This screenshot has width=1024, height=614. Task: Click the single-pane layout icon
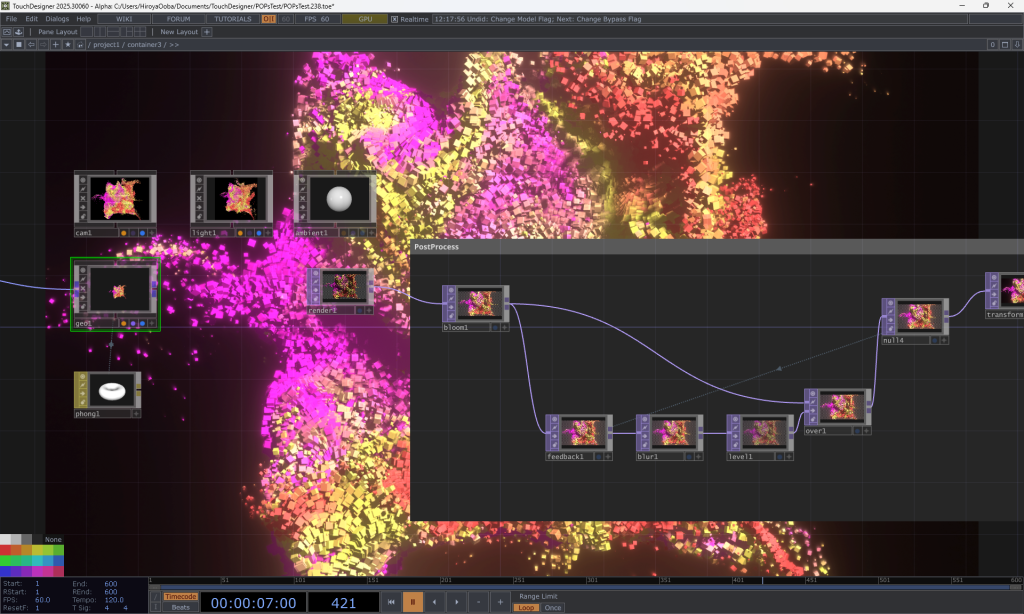[x=88, y=31]
